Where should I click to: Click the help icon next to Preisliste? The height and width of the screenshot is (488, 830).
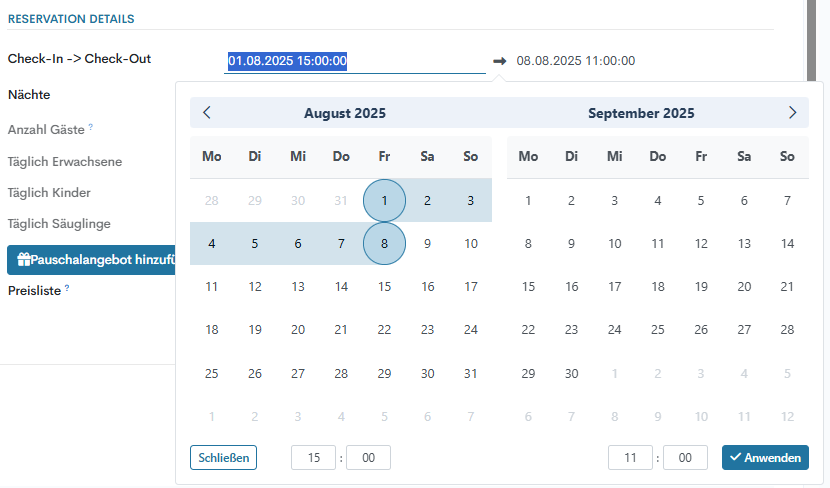67,288
